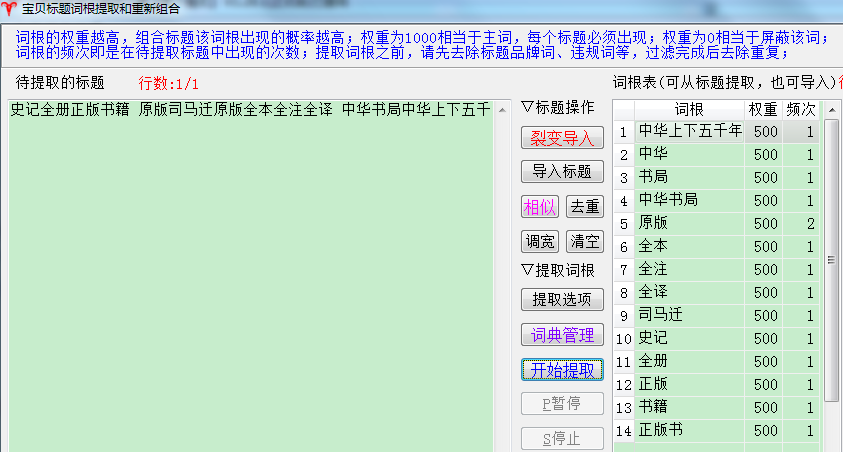
Task: Click inside the title text area
Action: coord(250,280)
